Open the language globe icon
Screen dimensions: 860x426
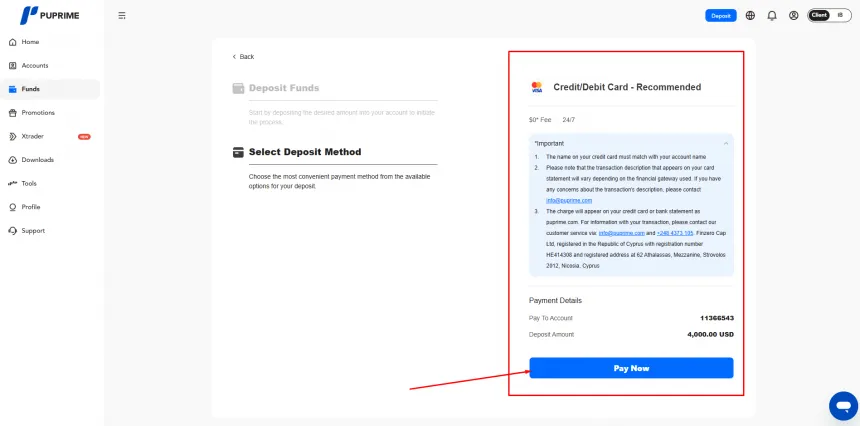tap(750, 16)
